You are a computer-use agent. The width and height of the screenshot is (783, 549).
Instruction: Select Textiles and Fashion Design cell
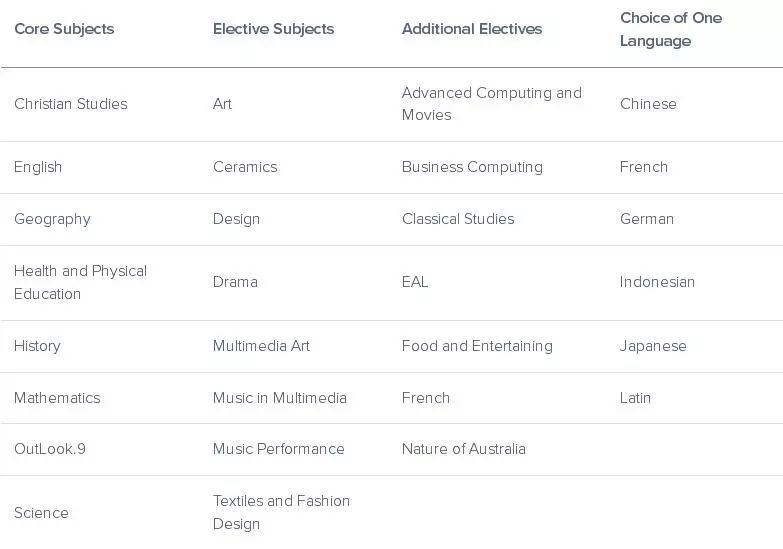pyautogui.click(x=281, y=512)
